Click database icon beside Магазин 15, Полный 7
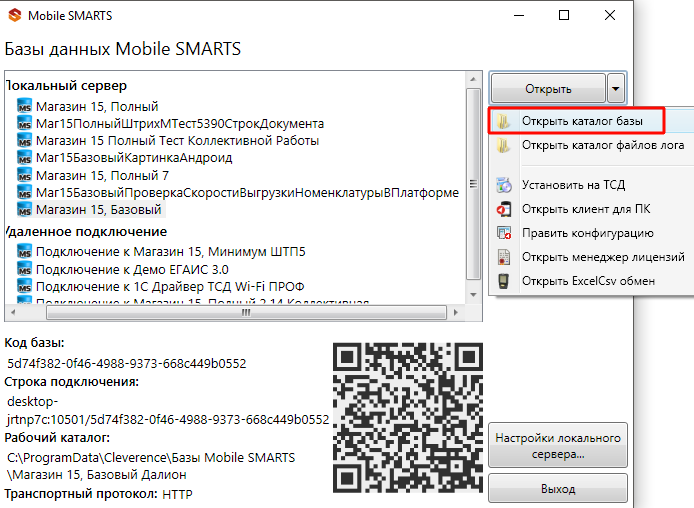The width and height of the screenshot is (694, 508). (24, 175)
